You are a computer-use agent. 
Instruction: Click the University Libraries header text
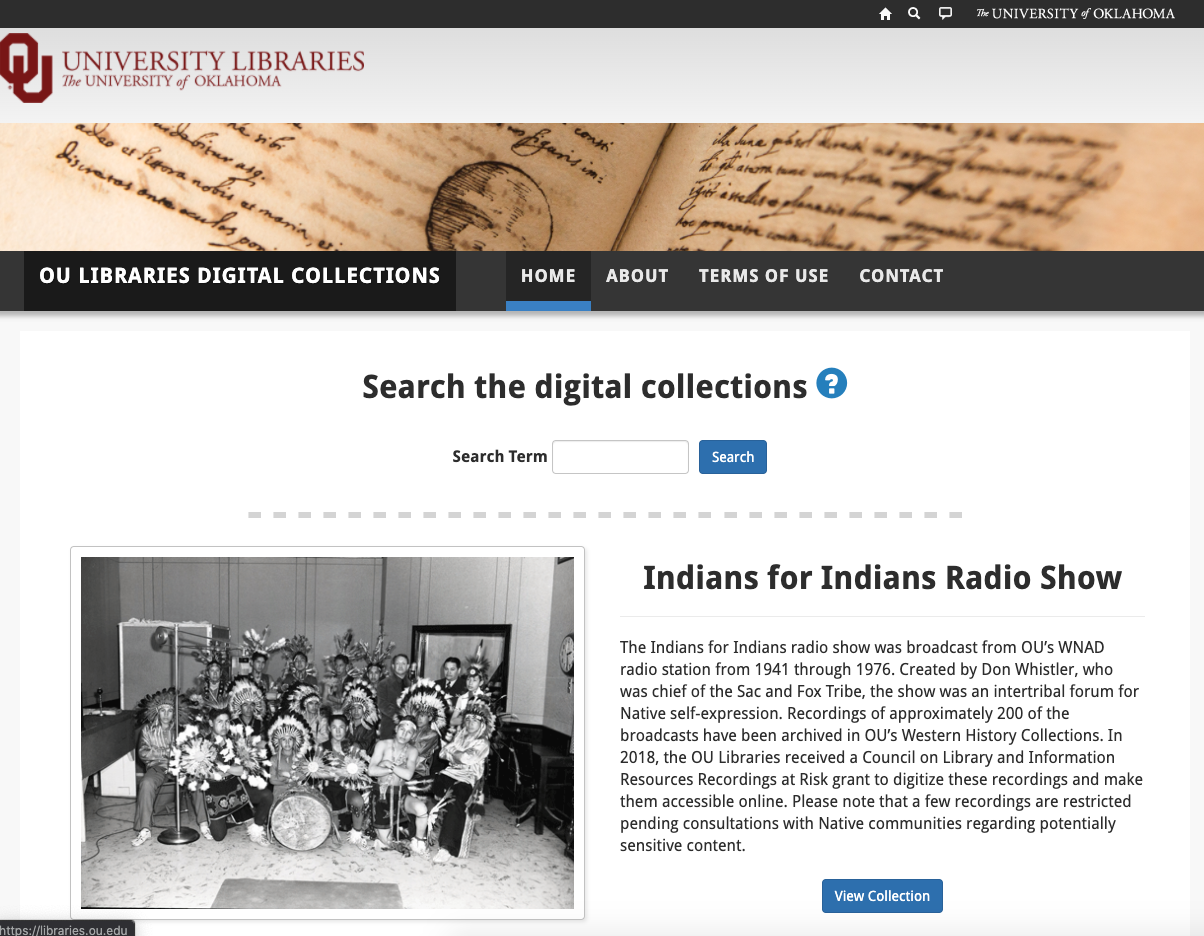[x=213, y=62]
